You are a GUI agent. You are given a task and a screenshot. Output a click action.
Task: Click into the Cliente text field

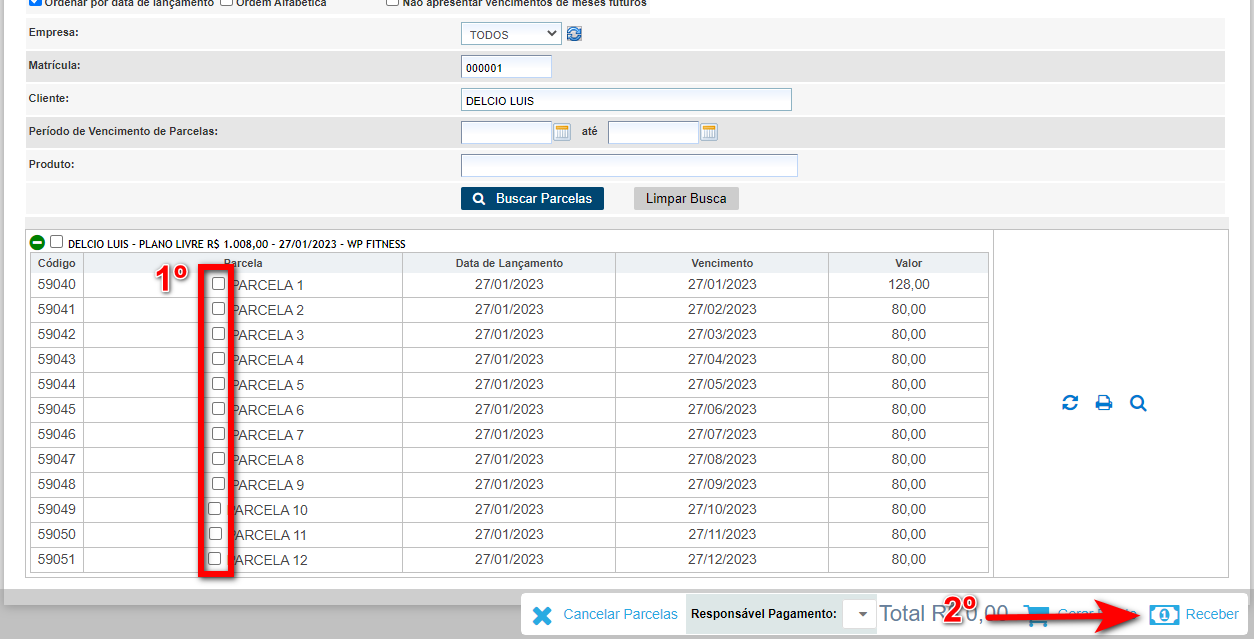click(626, 100)
